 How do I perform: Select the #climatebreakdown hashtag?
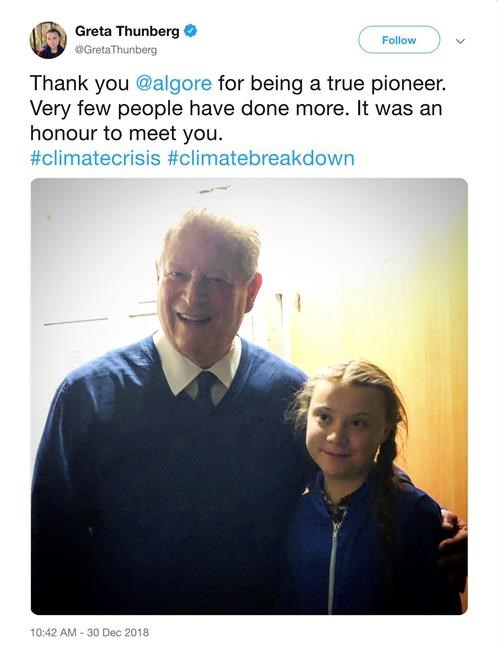tap(262, 158)
